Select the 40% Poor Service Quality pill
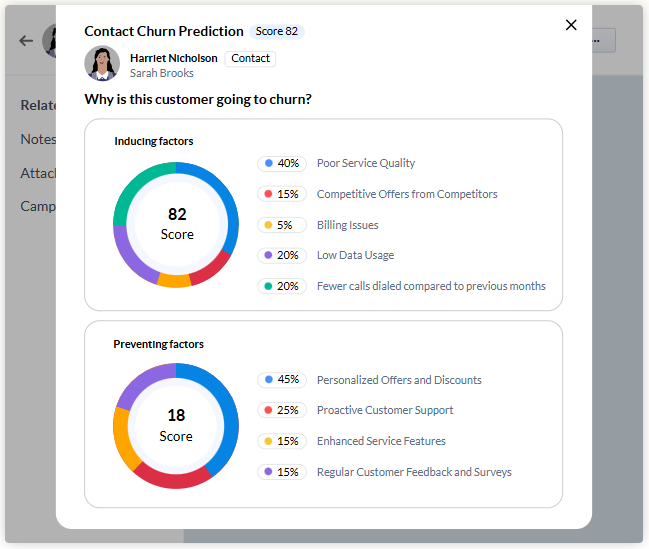The height and width of the screenshot is (549, 649). (282, 163)
